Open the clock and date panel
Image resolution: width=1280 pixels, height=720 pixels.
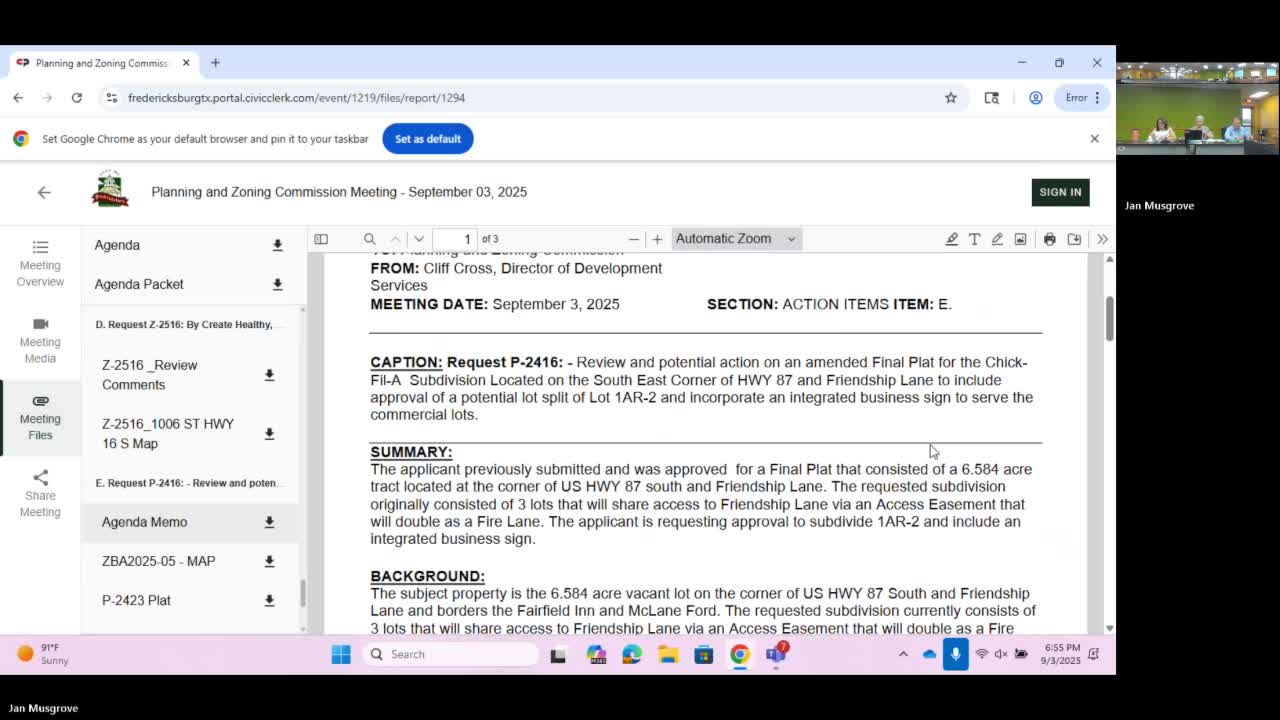[1059, 654]
